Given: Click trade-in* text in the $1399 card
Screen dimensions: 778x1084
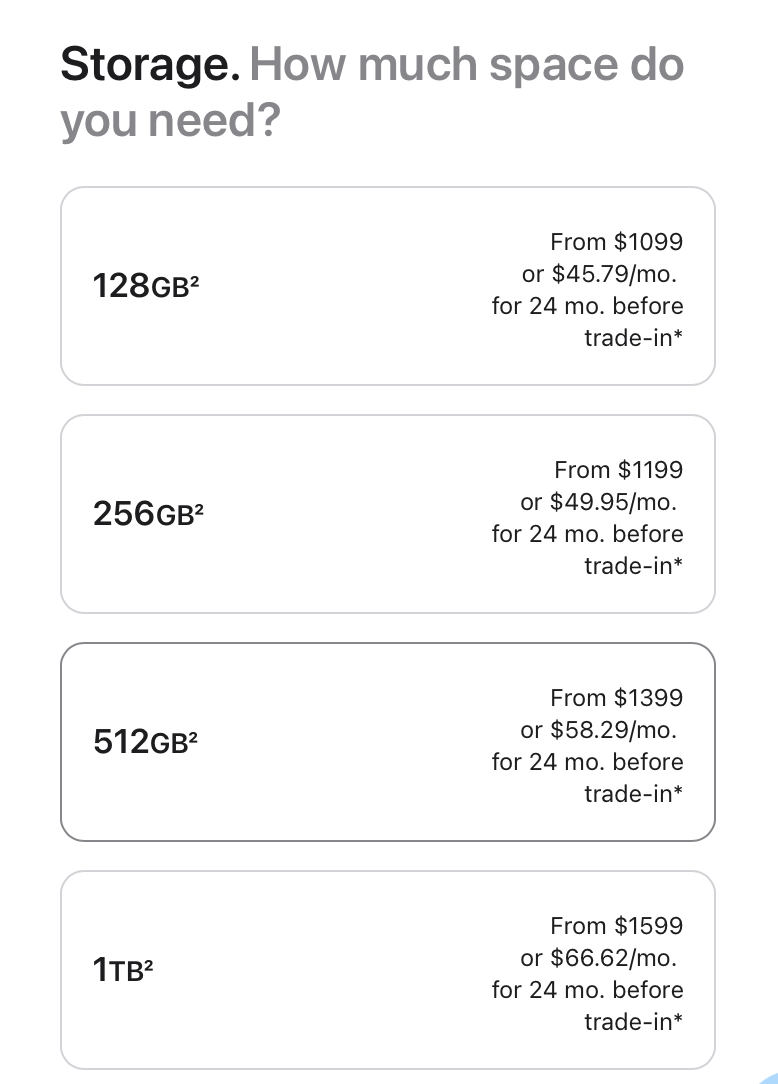Looking at the screenshot, I should 633,794.
